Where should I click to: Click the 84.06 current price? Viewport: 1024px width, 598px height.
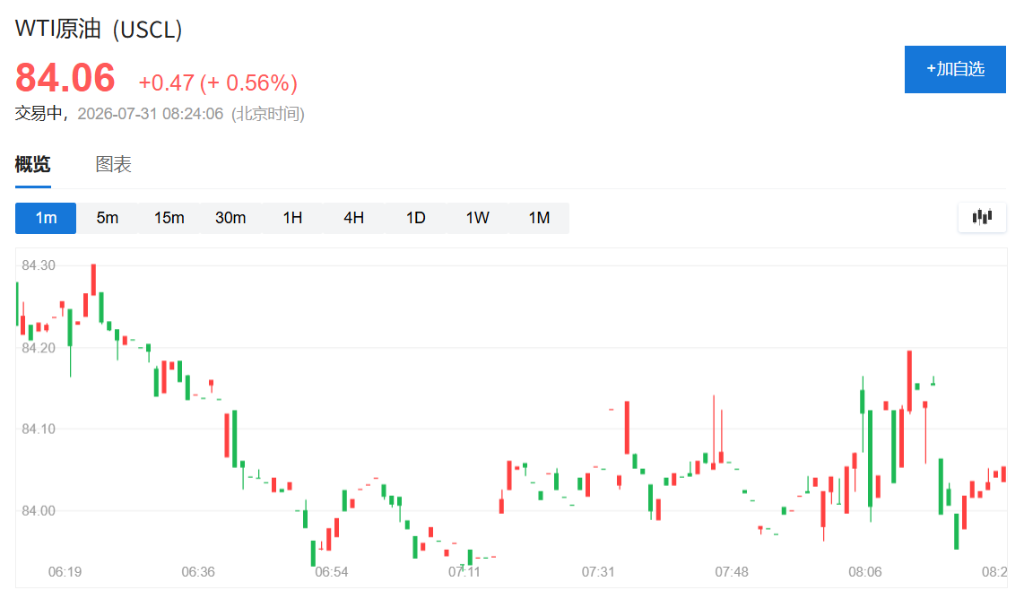coord(65,78)
